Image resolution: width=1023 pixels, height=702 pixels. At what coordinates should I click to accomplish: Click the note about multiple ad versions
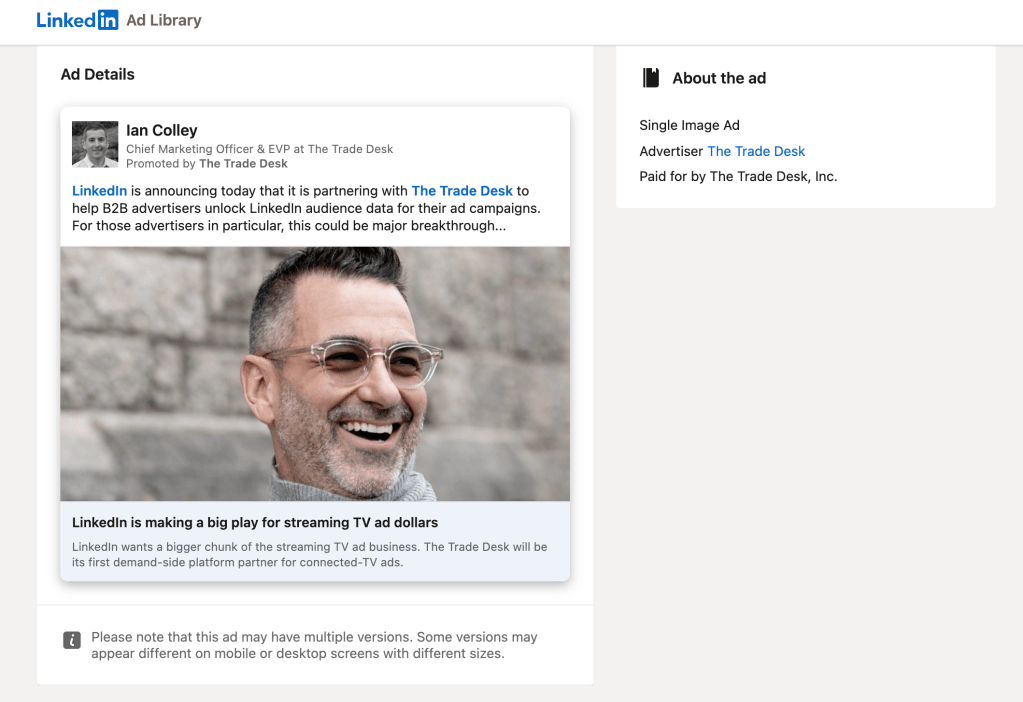(x=314, y=645)
